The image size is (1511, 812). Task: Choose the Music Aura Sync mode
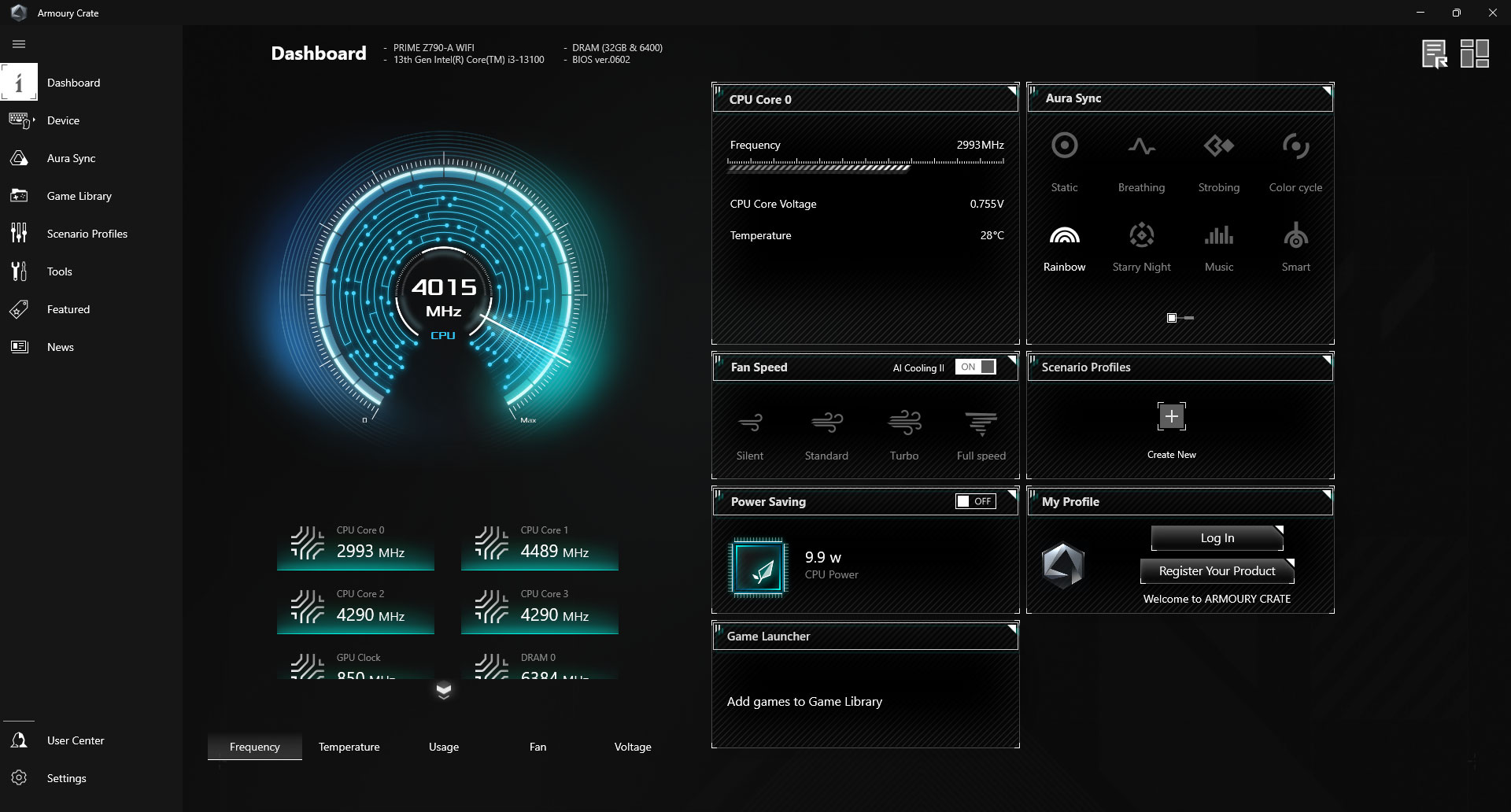pos(1217,244)
